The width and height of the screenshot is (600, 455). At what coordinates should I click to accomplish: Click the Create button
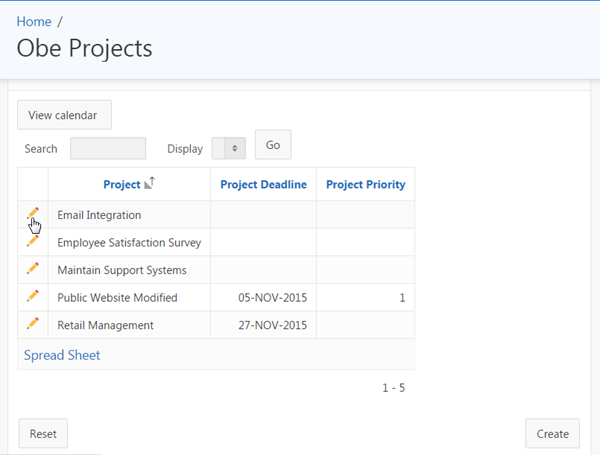[552, 434]
